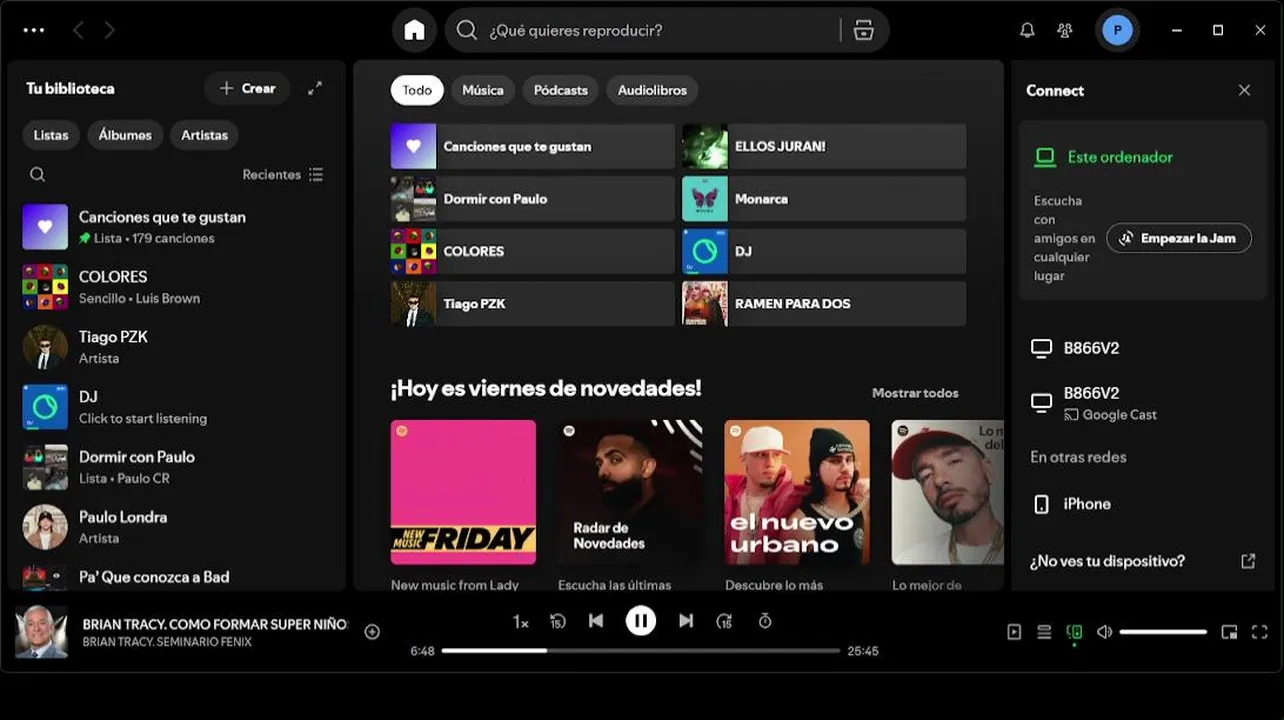This screenshot has height=720, width=1284.
Task: Click Empezar la Jam button
Action: coord(1179,238)
